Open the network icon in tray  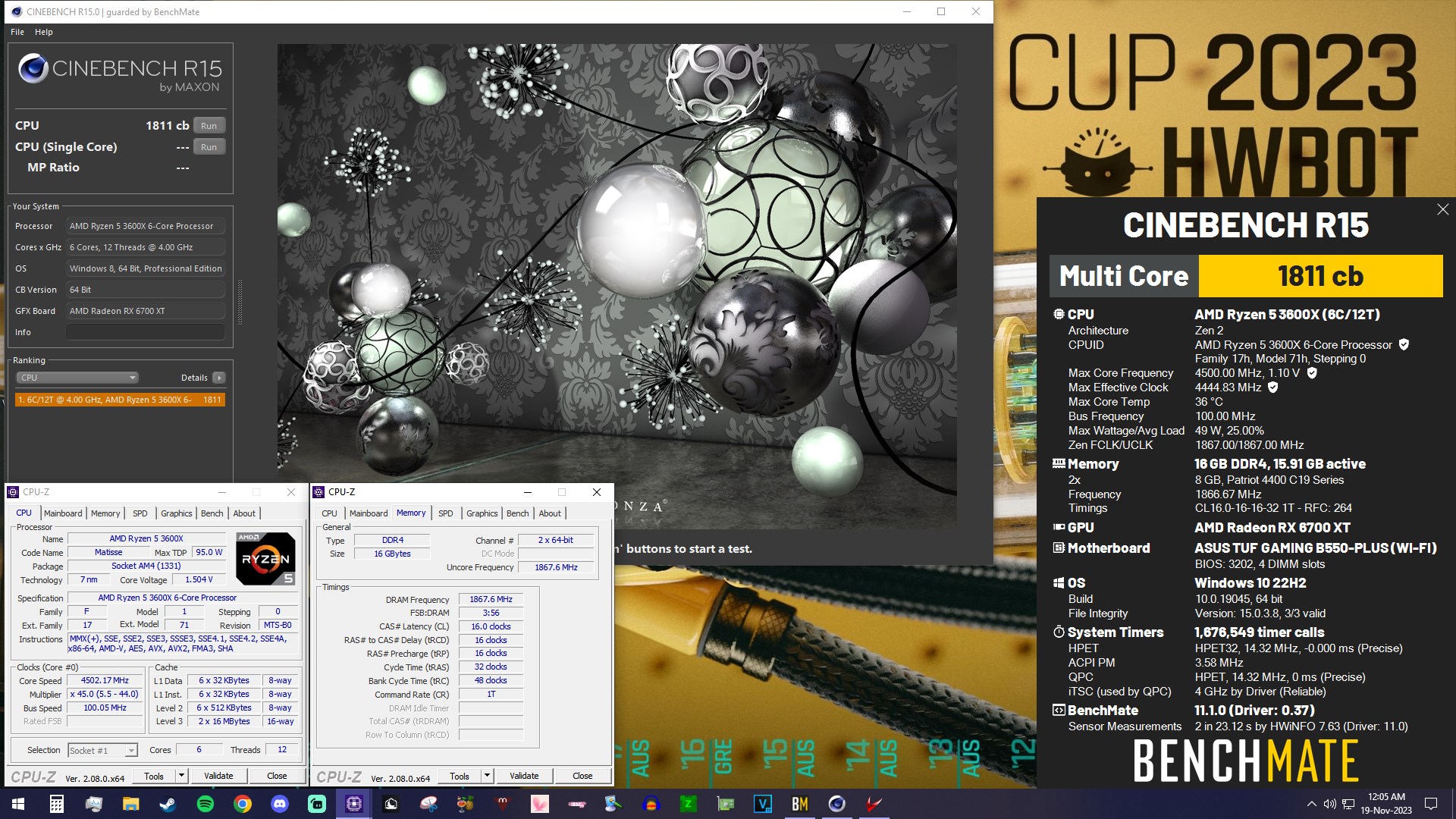tap(1348, 804)
